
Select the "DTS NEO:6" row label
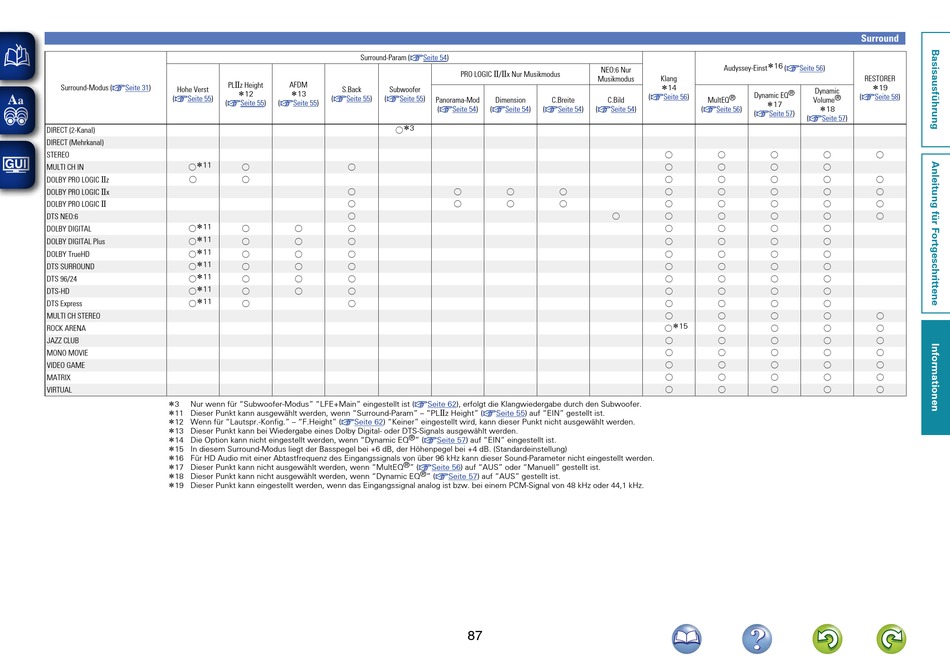point(62,216)
